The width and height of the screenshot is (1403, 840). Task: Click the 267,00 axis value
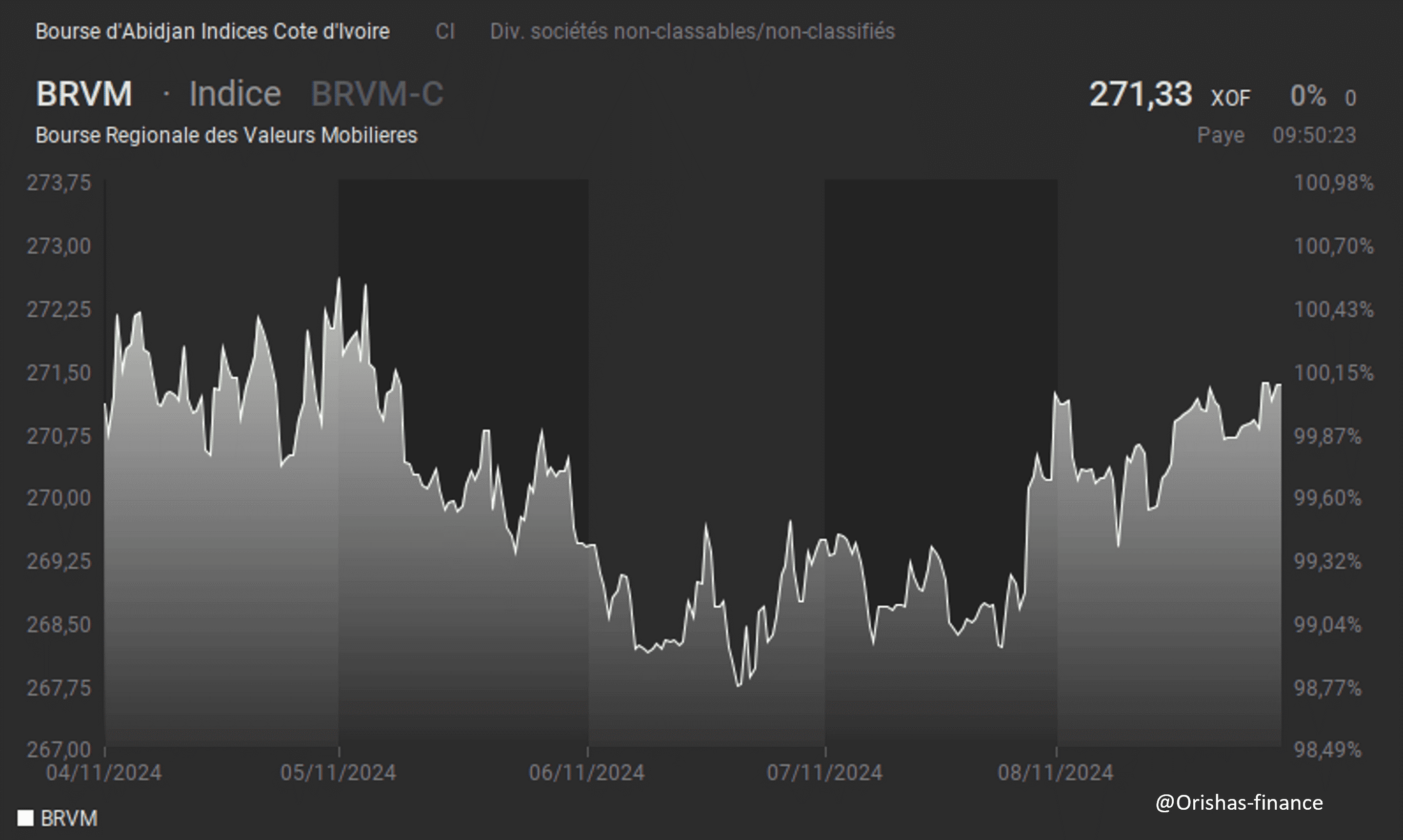pyautogui.click(x=59, y=750)
